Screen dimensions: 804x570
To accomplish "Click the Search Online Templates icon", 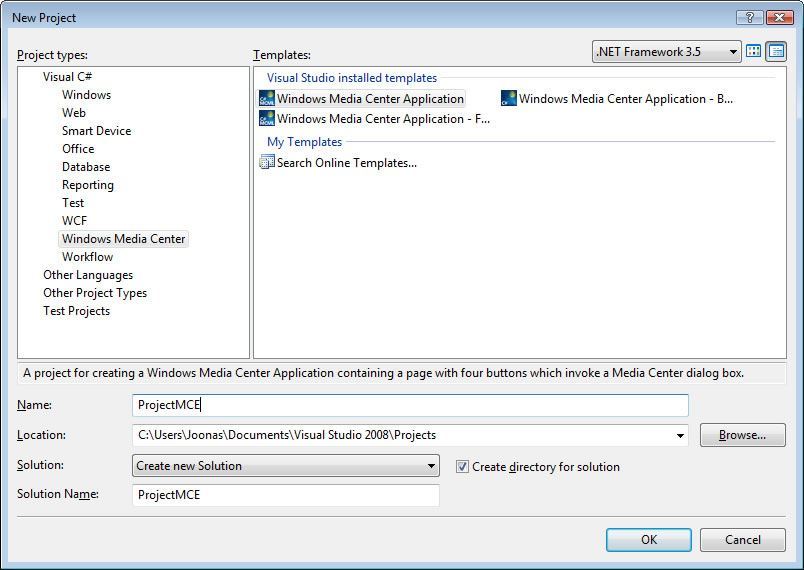I will (x=267, y=162).
